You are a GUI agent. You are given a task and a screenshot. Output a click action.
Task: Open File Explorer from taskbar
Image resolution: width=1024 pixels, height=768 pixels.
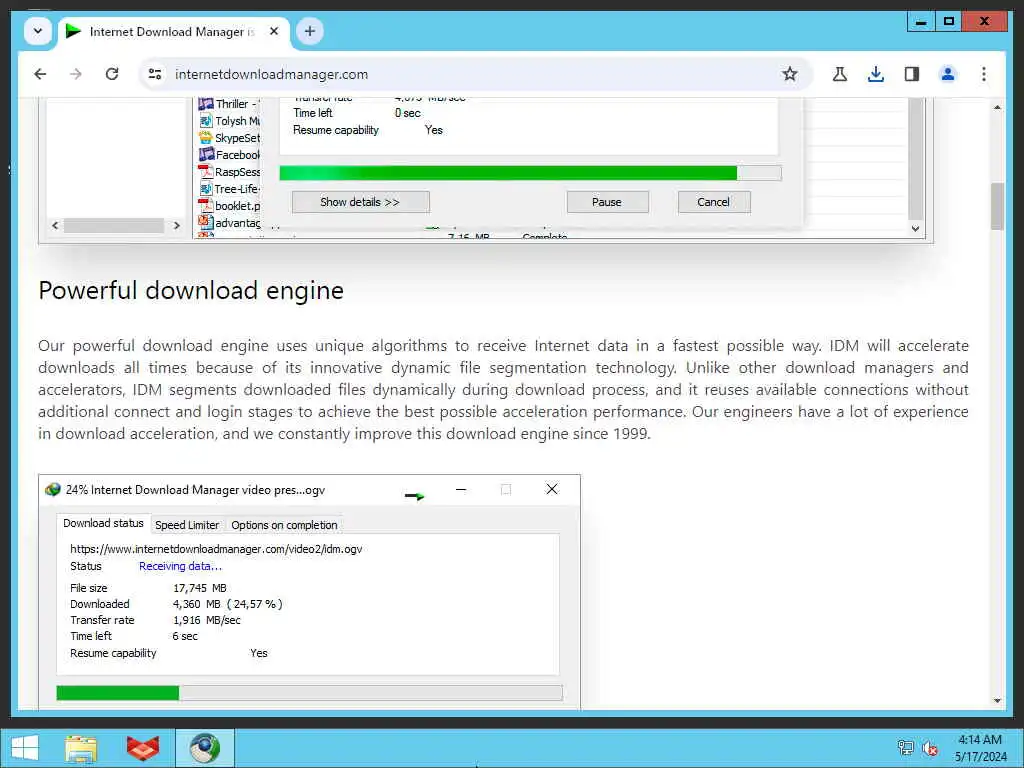(x=81, y=748)
